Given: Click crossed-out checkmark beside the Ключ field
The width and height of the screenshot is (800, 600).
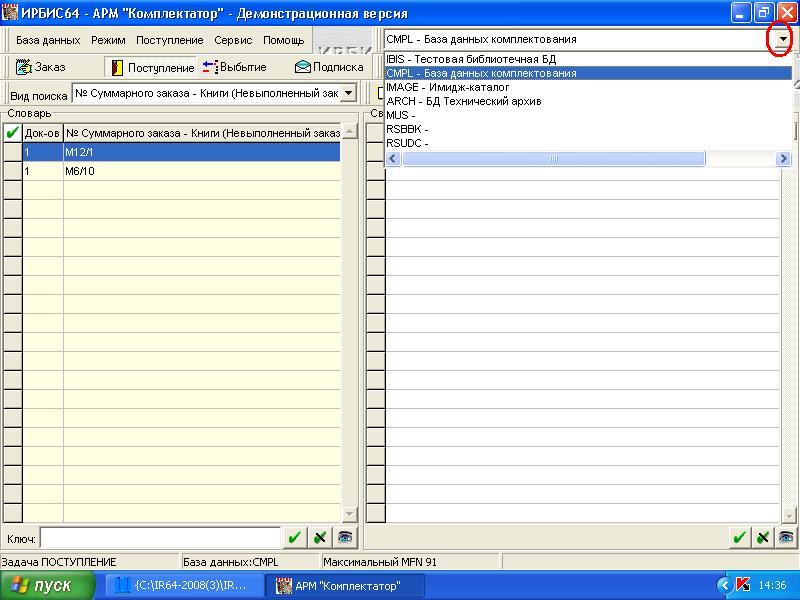Looking at the screenshot, I should 319,537.
